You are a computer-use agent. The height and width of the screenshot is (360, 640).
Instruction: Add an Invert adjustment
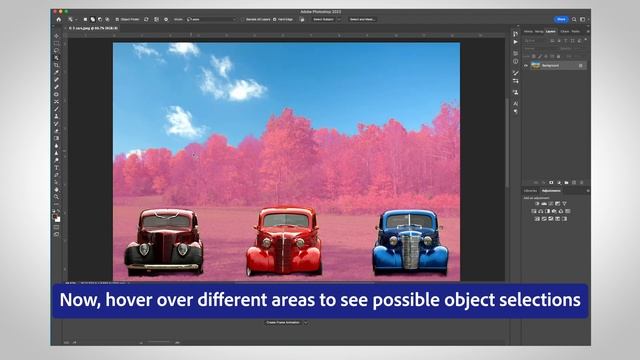click(x=537, y=219)
